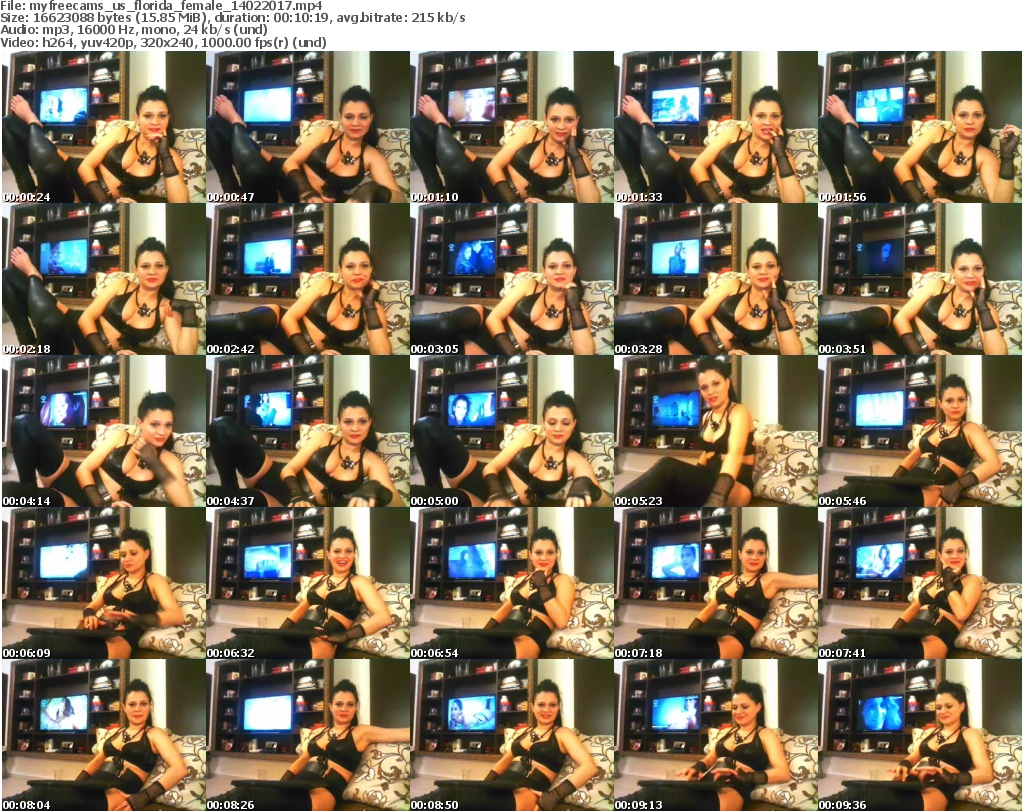Select the thumbnail timestamped 00:04:14
This screenshot has height=811, width=1024.
tap(104, 432)
